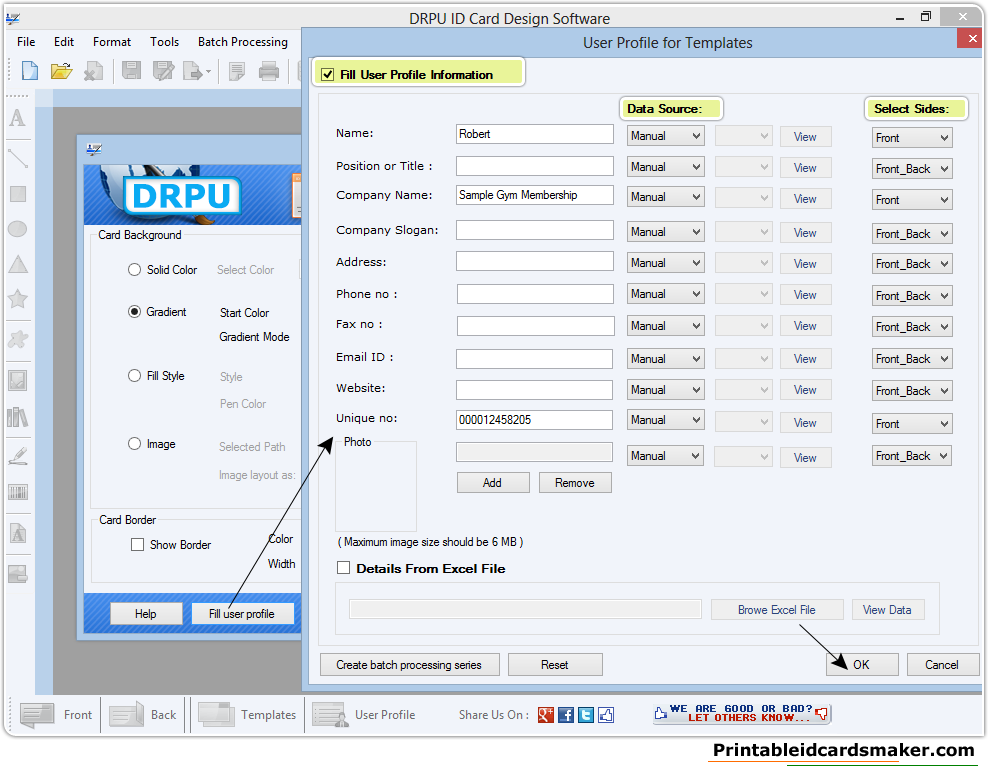The width and height of the screenshot is (988, 766).
Task: Click the thumbs-up like share icon
Action: pos(606,714)
